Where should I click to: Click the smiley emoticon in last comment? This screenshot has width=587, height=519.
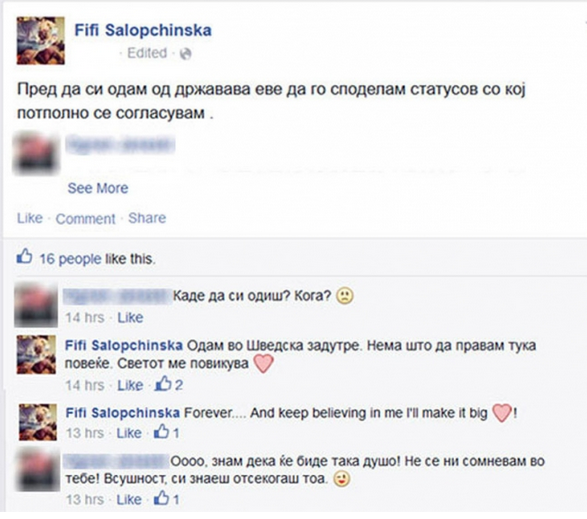click(x=342, y=479)
